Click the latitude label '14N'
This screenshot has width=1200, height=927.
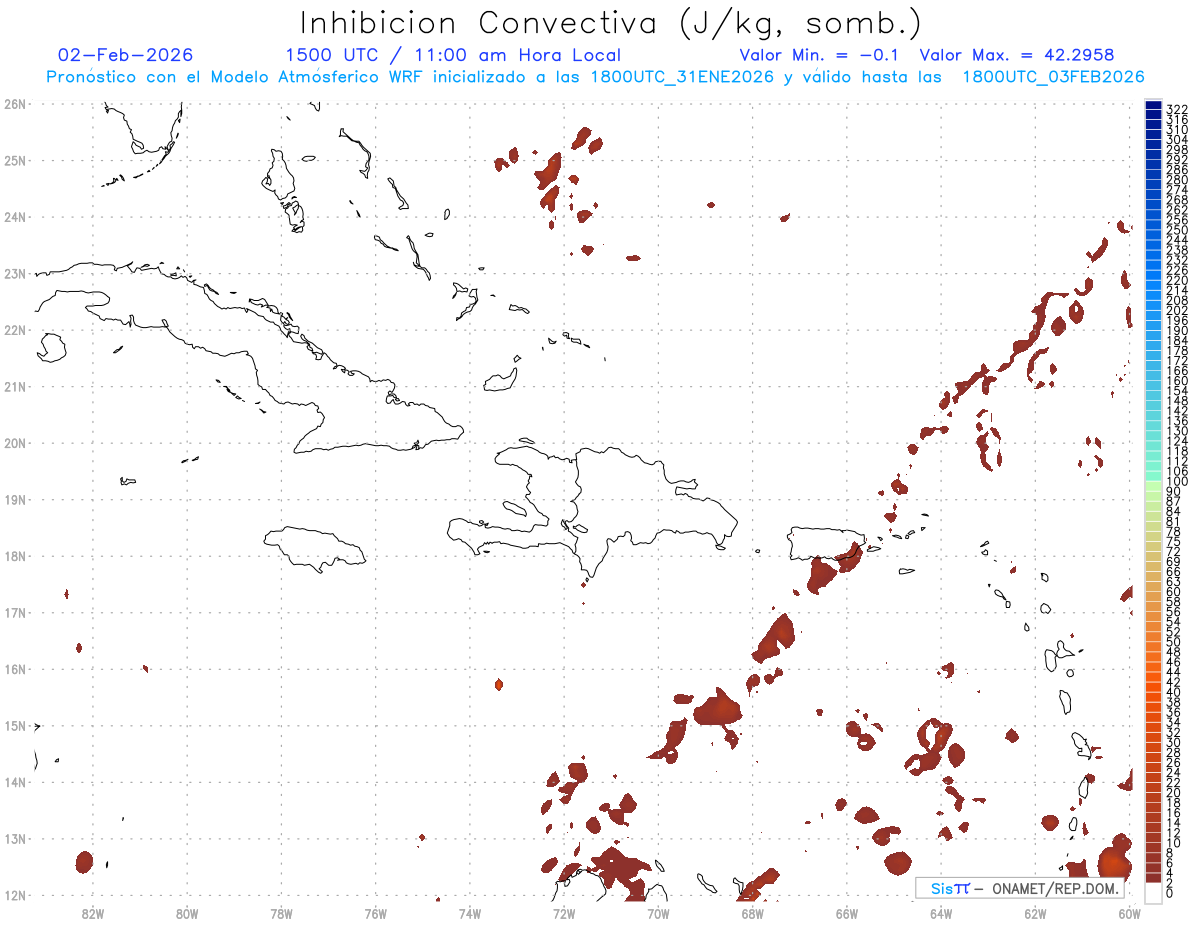tap(14, 782)
